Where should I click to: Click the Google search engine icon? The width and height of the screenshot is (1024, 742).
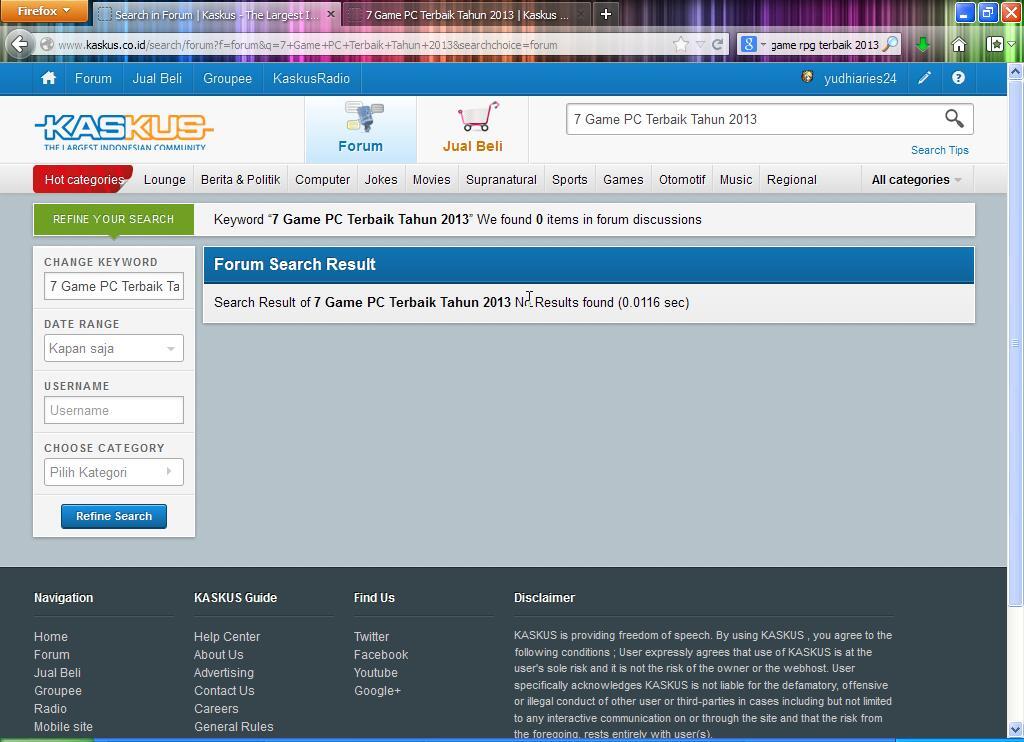click(x=748, y=44)
